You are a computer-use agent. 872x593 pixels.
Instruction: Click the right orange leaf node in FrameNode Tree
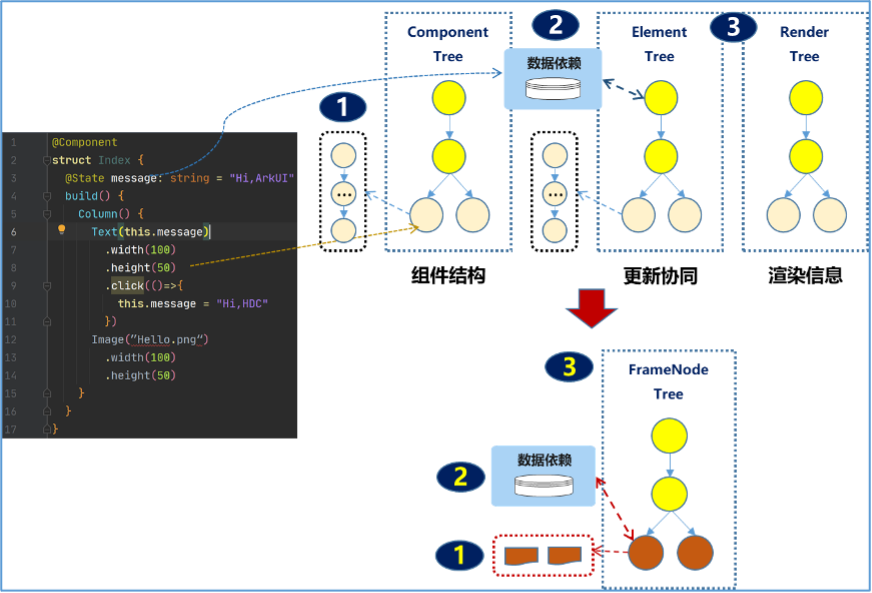tap(695, 553)
